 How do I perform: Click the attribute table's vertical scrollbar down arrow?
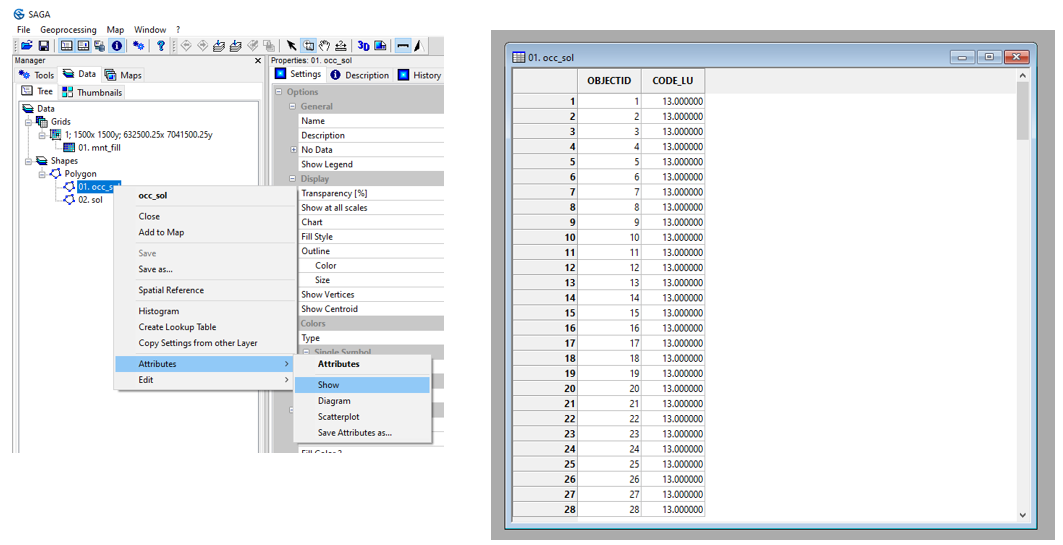point(1022,514)
